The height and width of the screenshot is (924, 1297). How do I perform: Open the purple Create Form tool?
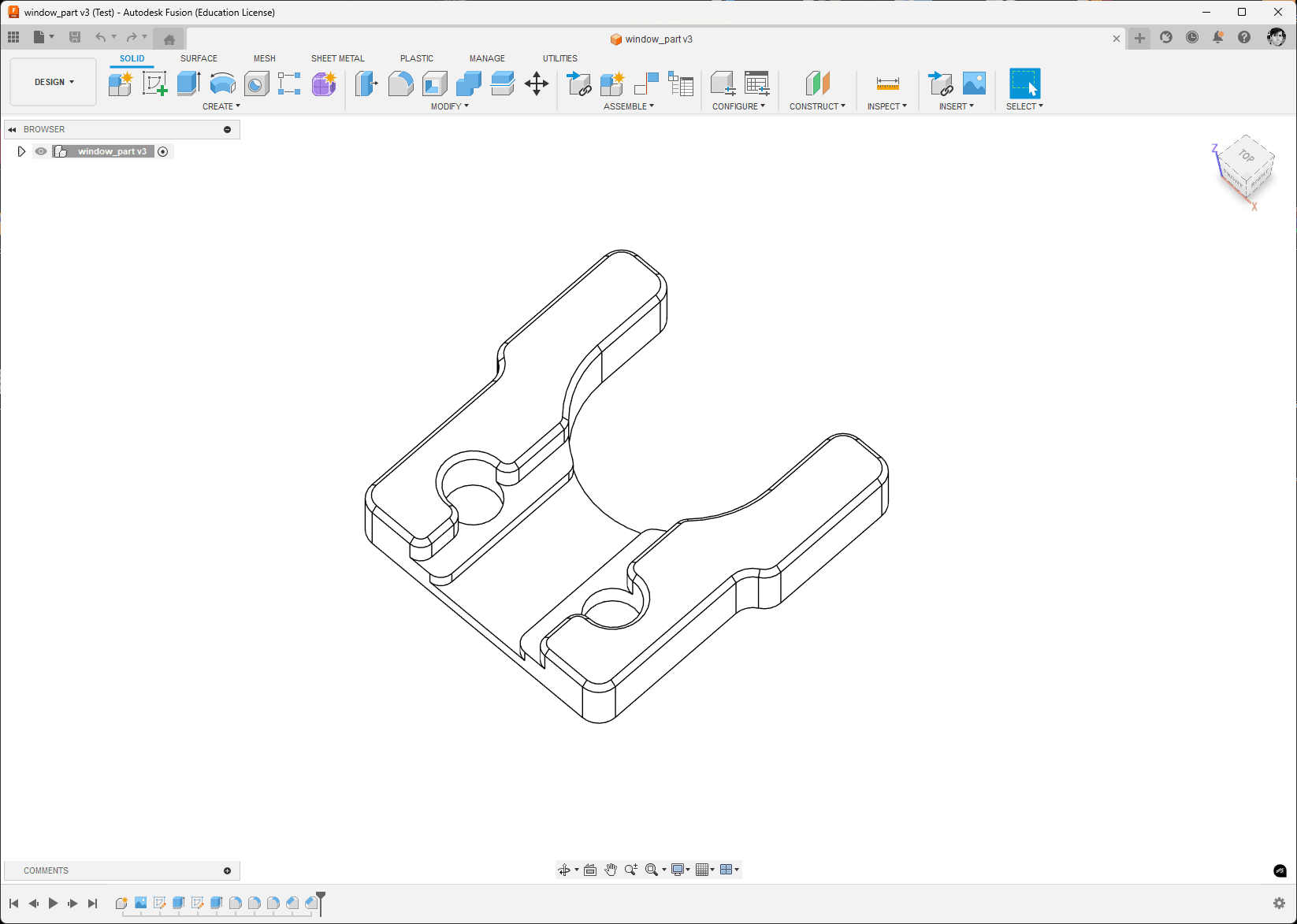point(324,83)
